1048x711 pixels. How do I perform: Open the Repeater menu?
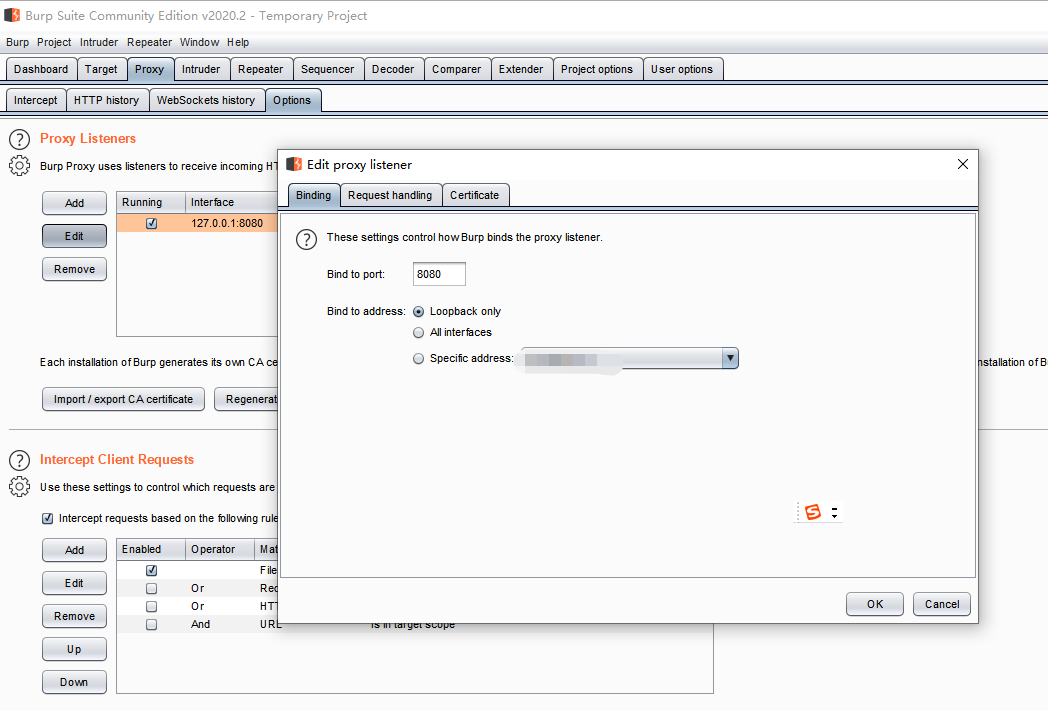[x=150, y=42]
